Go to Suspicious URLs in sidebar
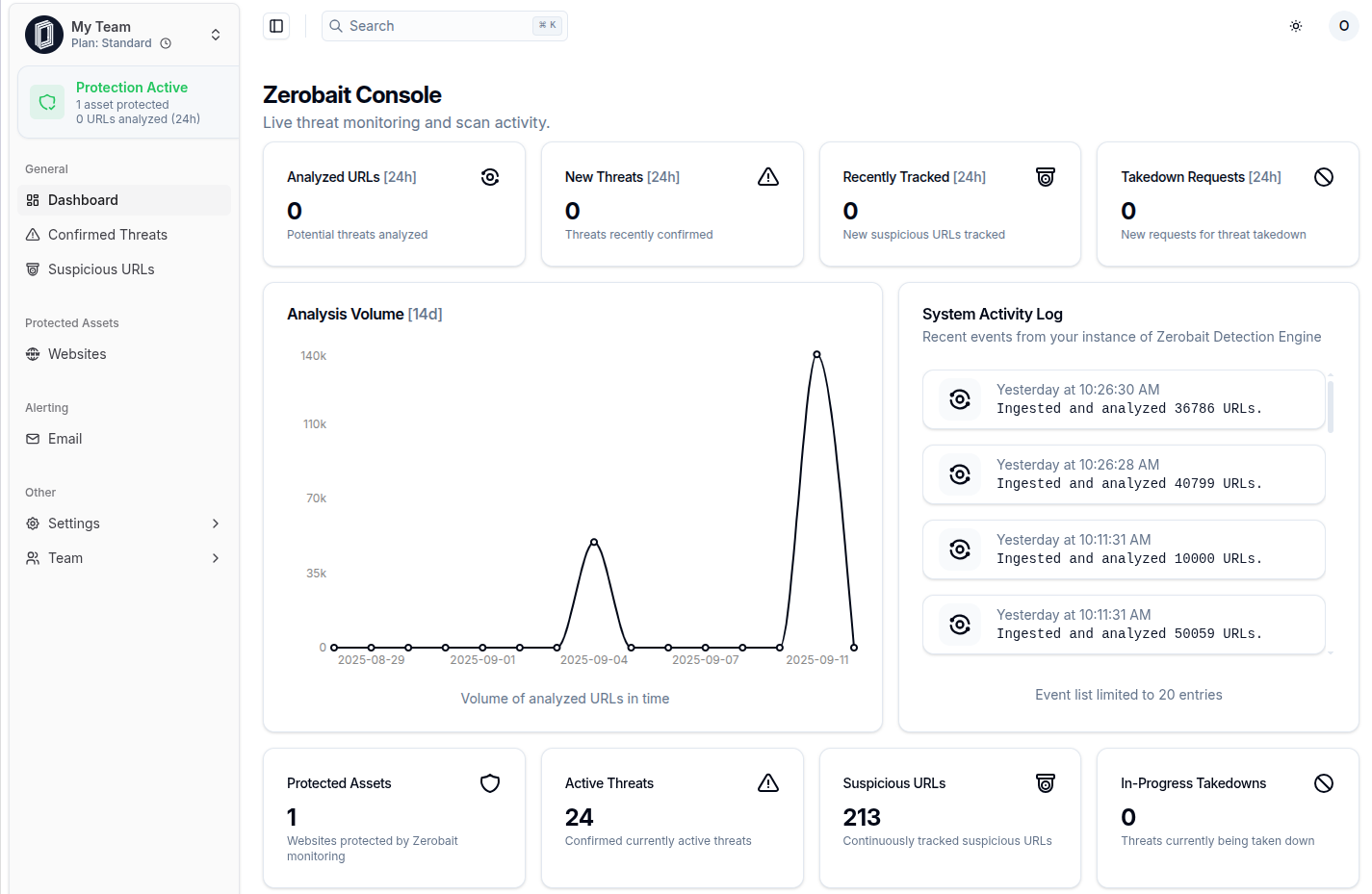Screen dimensions: 1372x894 pyautogui.click(x=101, y=269)
